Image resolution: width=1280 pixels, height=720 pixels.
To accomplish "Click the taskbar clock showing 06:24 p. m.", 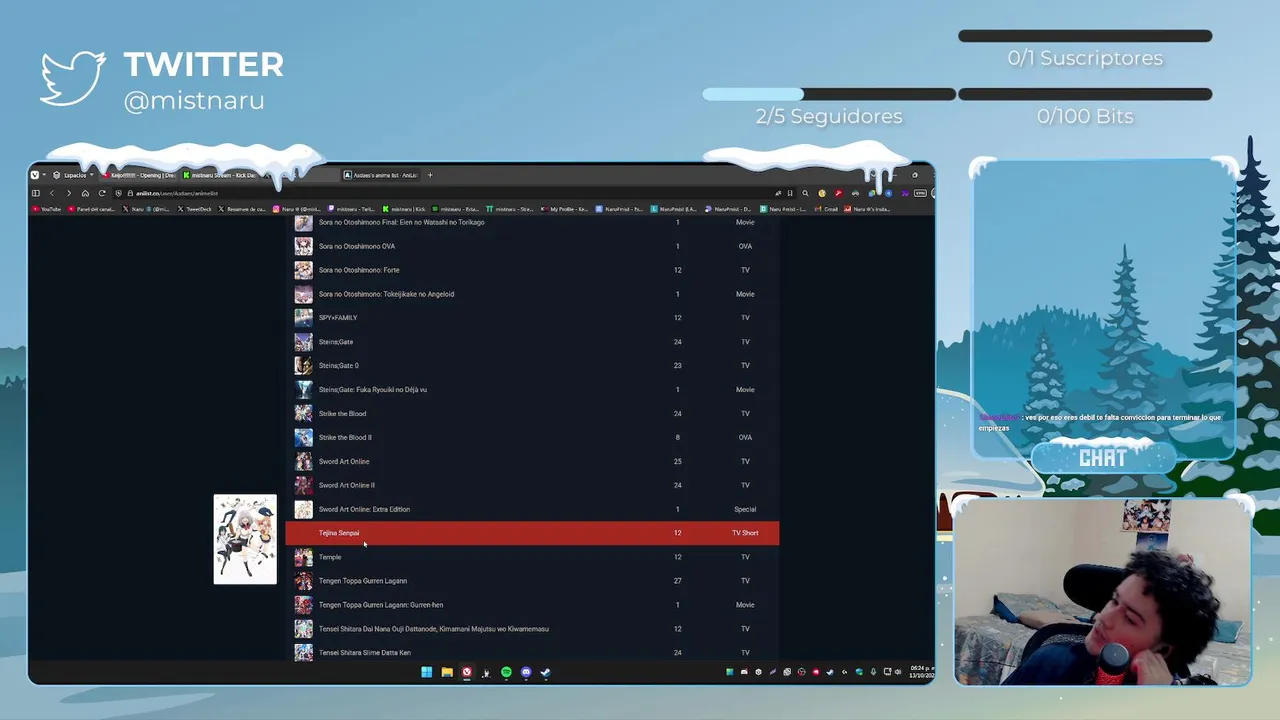I will 922,672.
